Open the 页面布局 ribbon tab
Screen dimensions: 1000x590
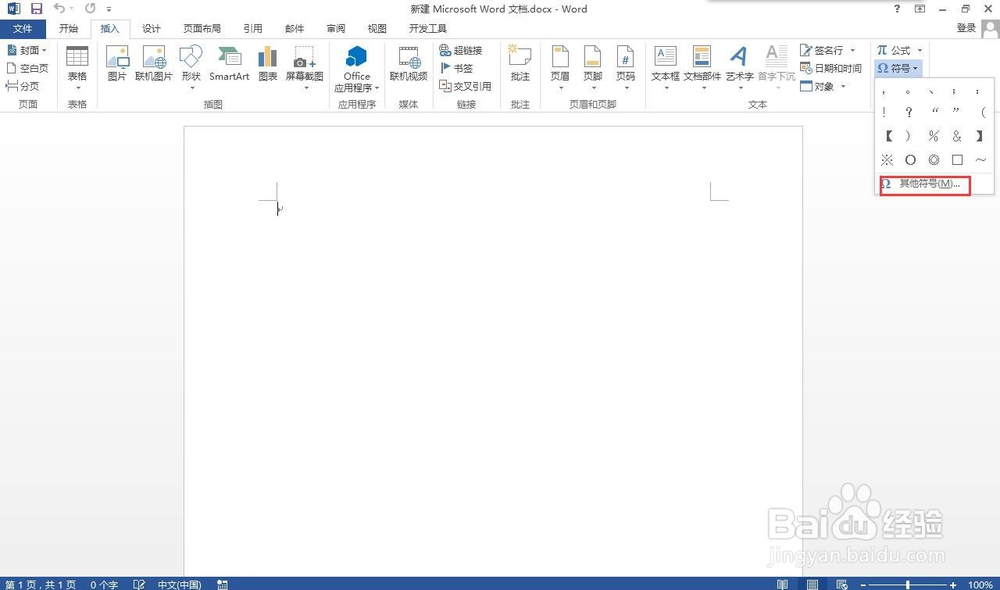(x=204, y=29)
